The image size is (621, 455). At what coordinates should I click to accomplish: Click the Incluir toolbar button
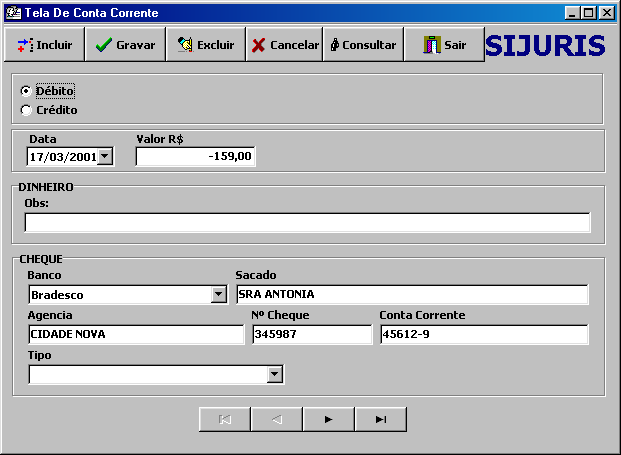click(44, 45)
